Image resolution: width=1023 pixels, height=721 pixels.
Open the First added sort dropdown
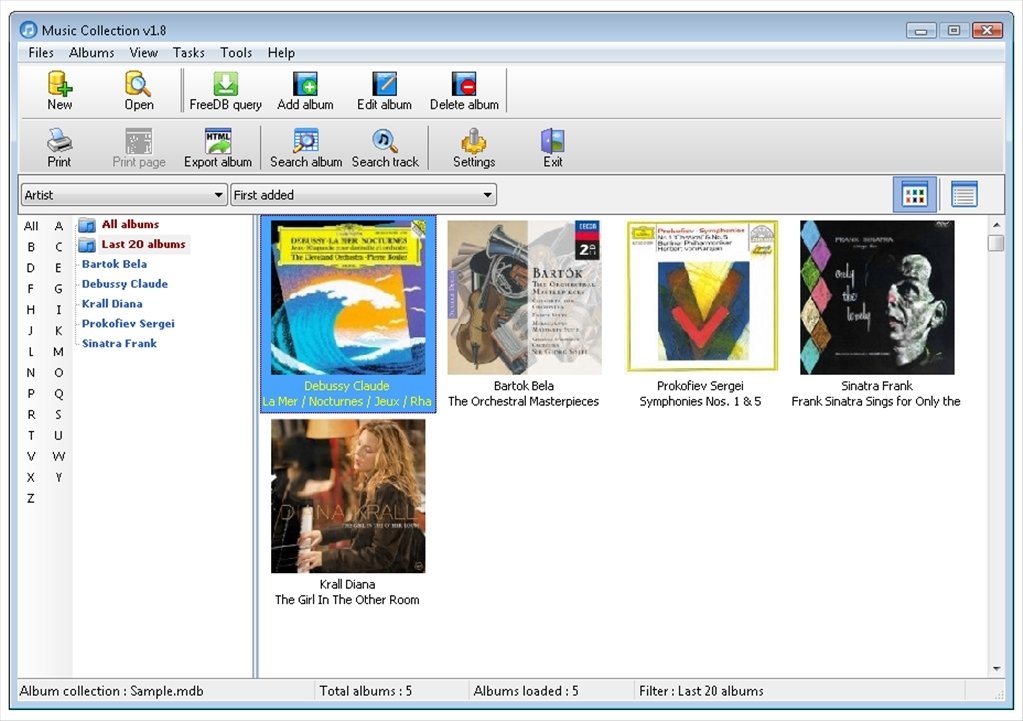point(363,194)
